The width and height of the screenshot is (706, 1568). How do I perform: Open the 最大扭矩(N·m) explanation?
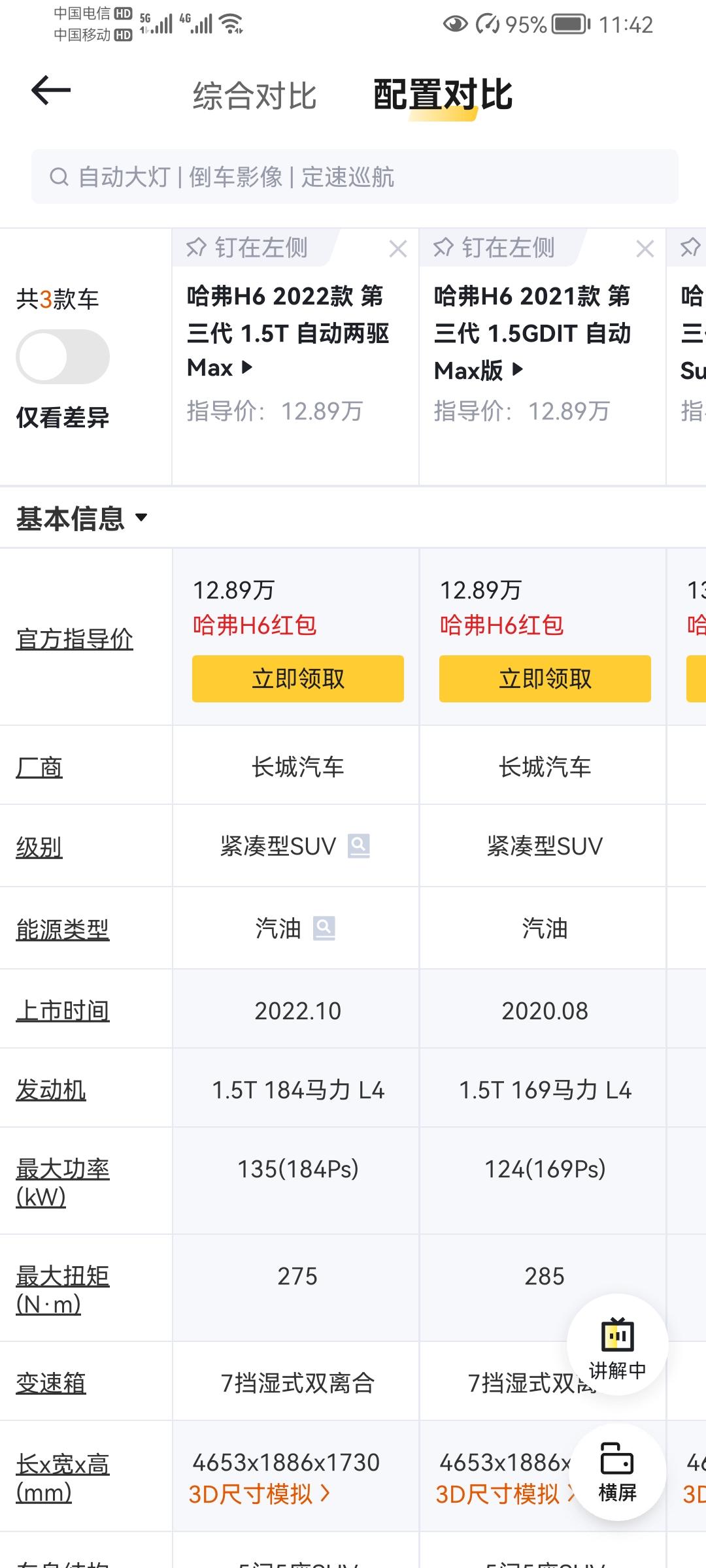[63, 1289]
